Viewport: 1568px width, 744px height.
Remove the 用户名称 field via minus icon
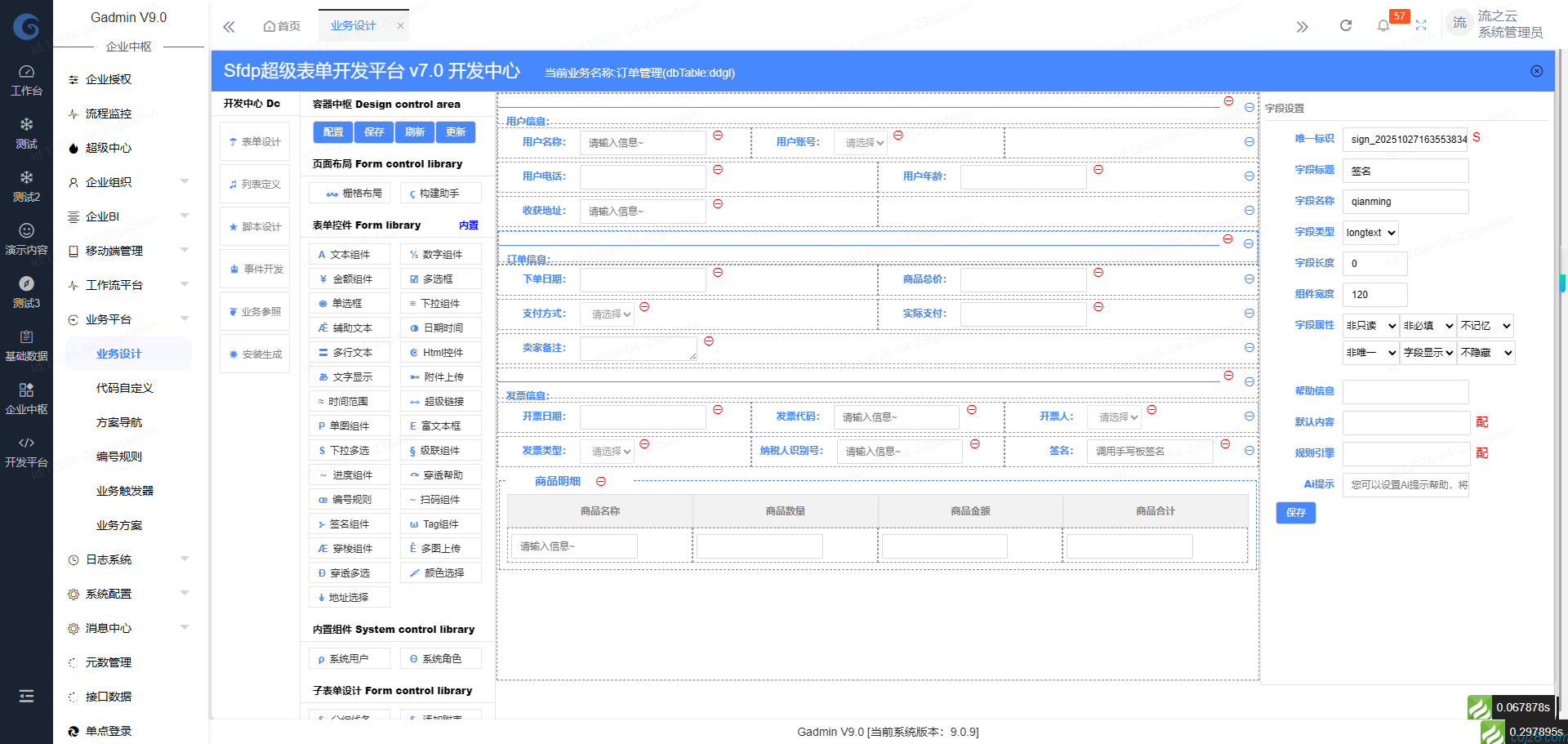point(718,135)
